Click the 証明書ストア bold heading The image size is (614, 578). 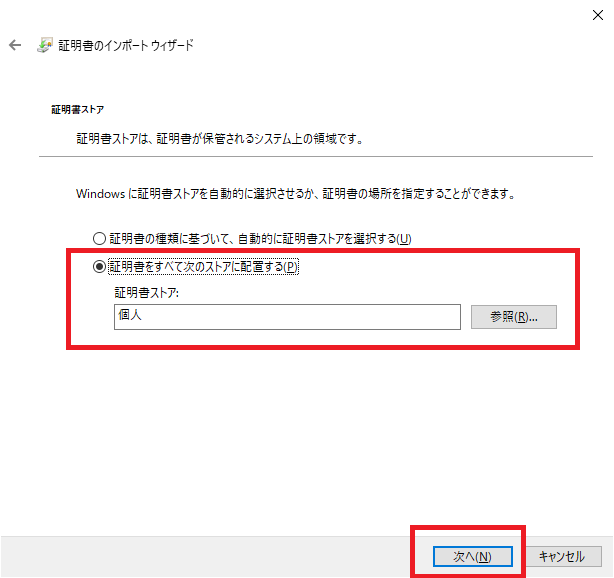tap(78, 110)
